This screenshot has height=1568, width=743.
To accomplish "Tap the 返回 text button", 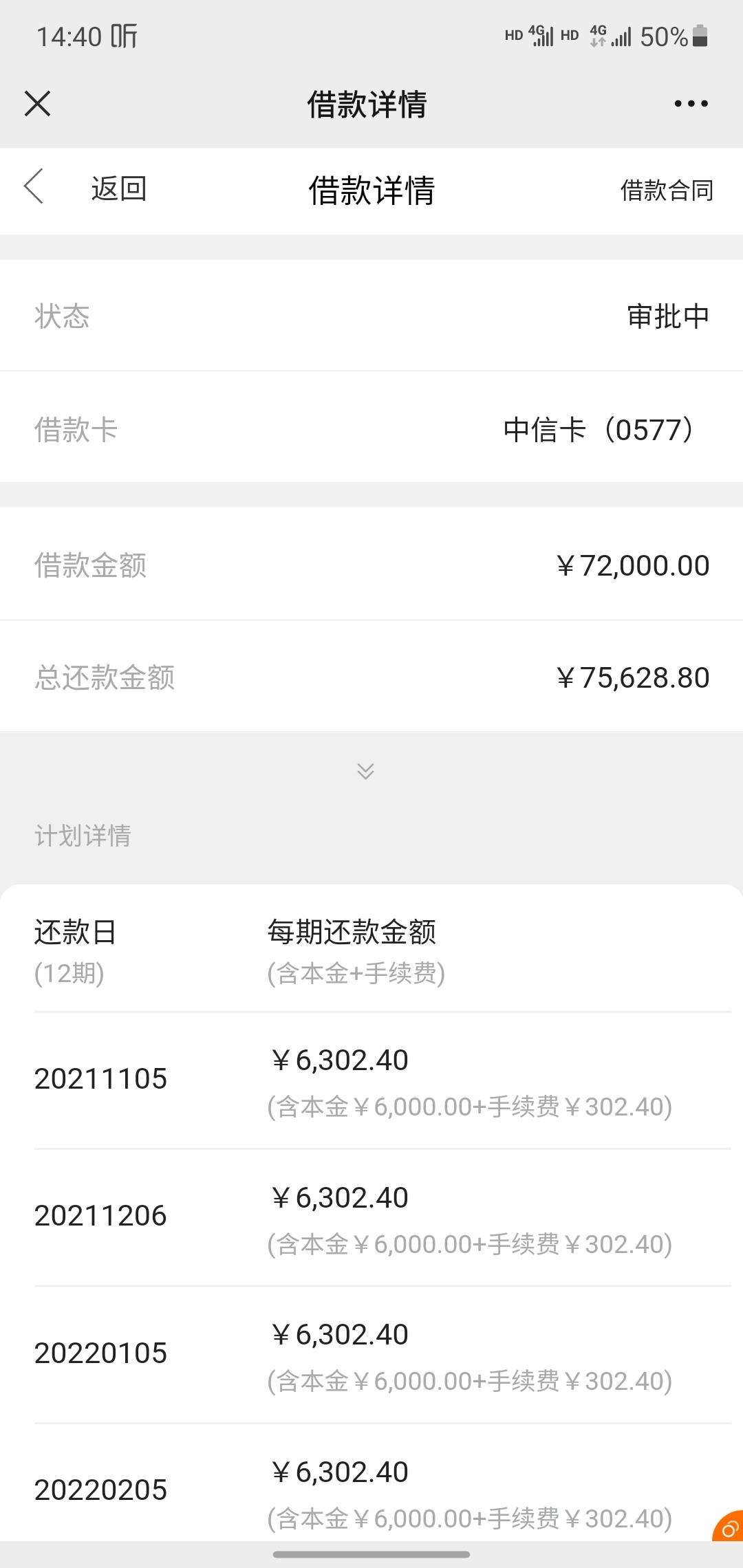I will tap(119, 188).
